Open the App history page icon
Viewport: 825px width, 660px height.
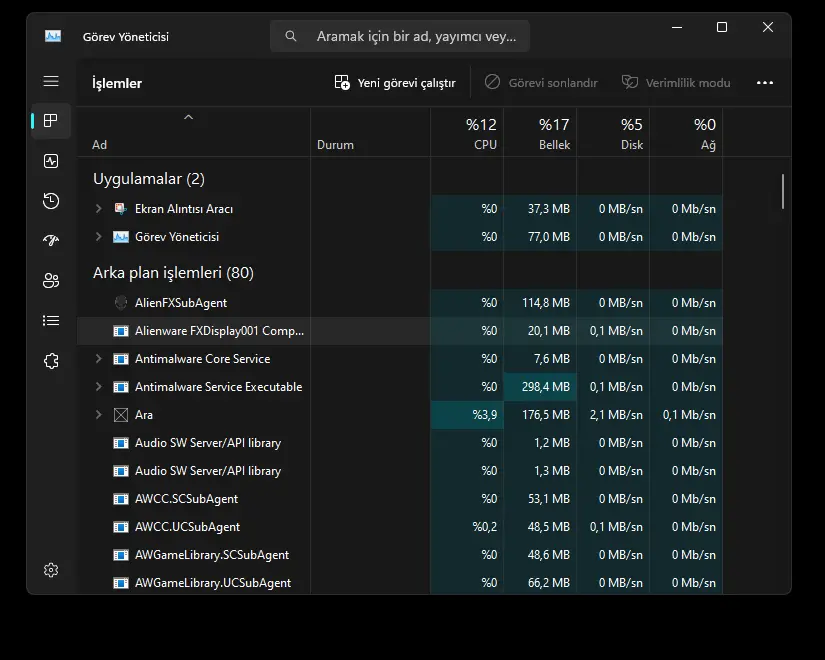point(51,201)
